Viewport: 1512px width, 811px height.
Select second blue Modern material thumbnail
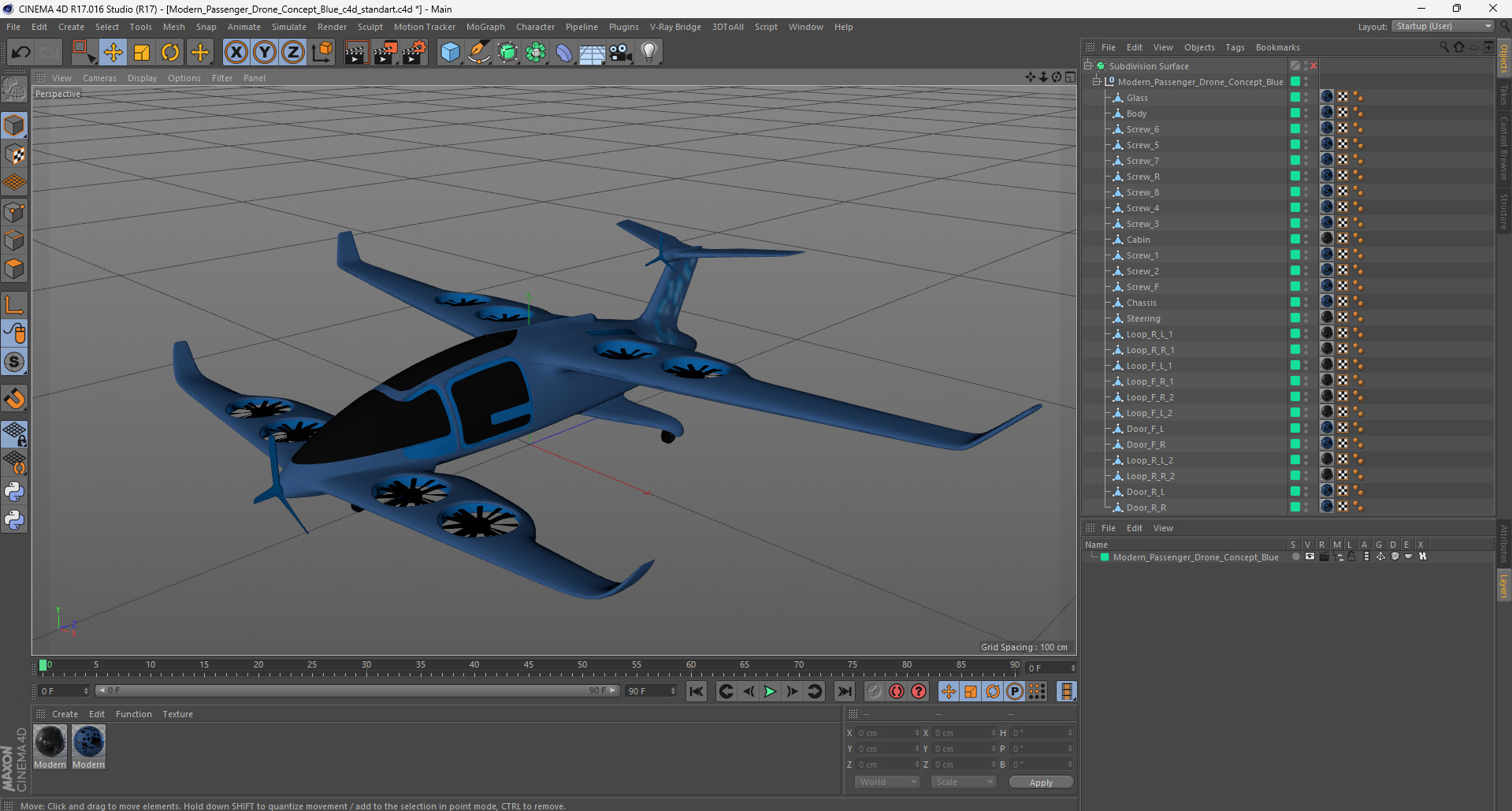tap(88, 742)
